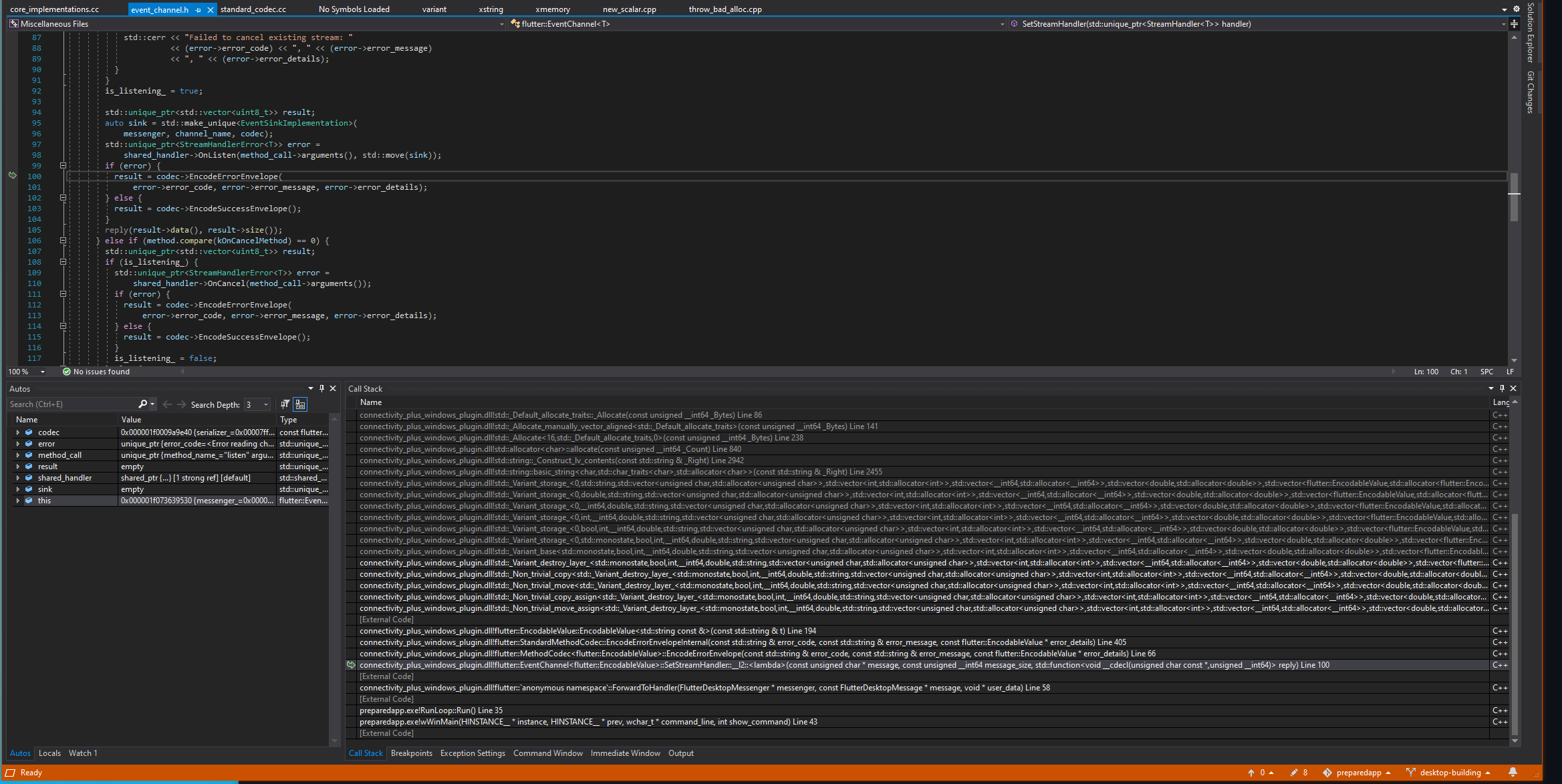Open the Search Depth dropdown
Screen dimensions: 1562x784
pos(266,404)
